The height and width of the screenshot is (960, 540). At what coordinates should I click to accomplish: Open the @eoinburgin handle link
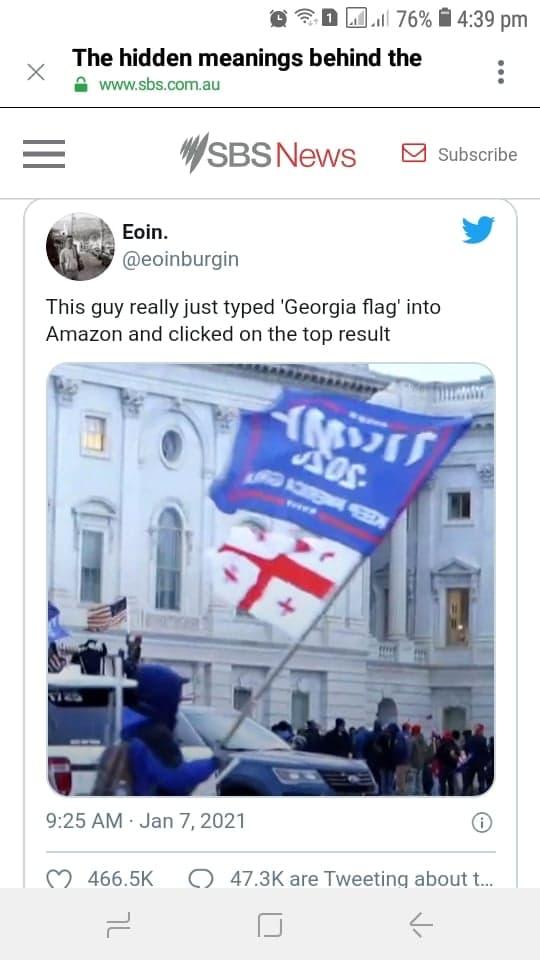(181, 260)
